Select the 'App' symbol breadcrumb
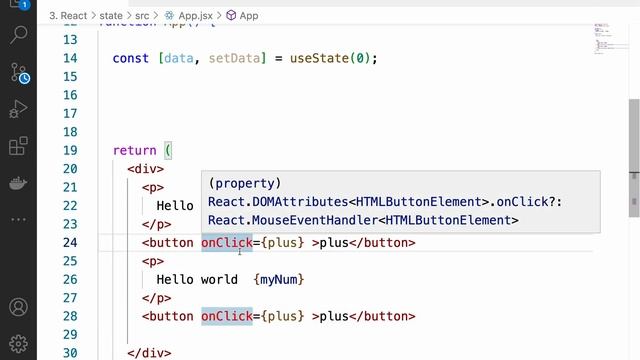 click(249, 16)
